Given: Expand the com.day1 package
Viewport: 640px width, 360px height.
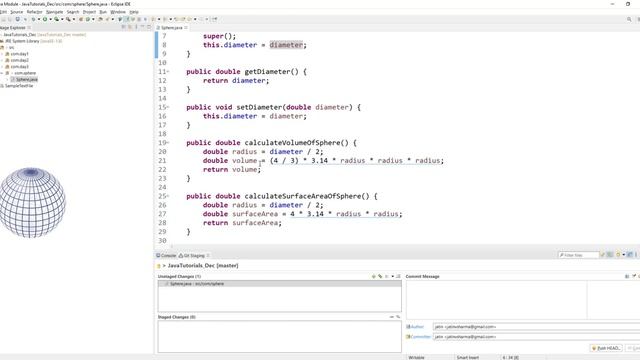Looking at the screenshot, I should pos(2,54).
